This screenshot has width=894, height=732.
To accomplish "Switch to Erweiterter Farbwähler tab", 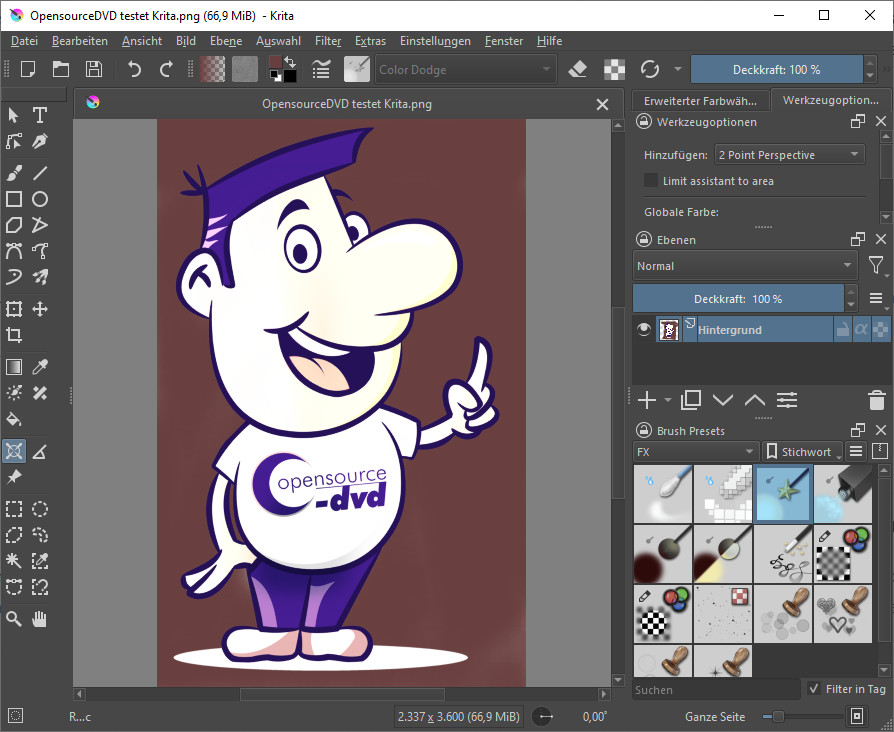I will coord(700,101).
